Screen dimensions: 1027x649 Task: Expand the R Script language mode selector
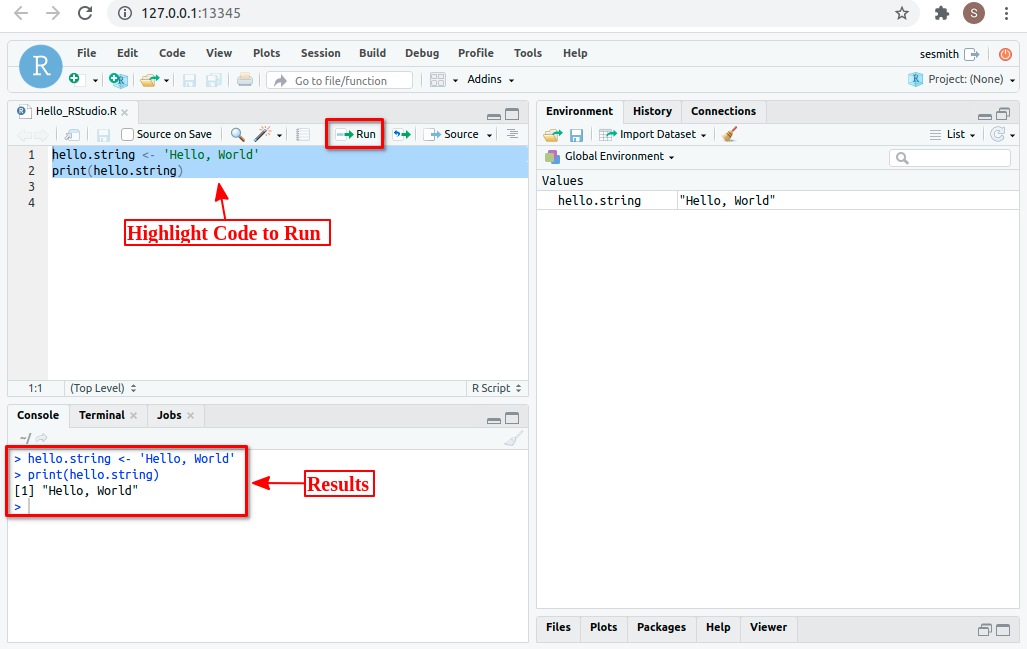[496, 388]
